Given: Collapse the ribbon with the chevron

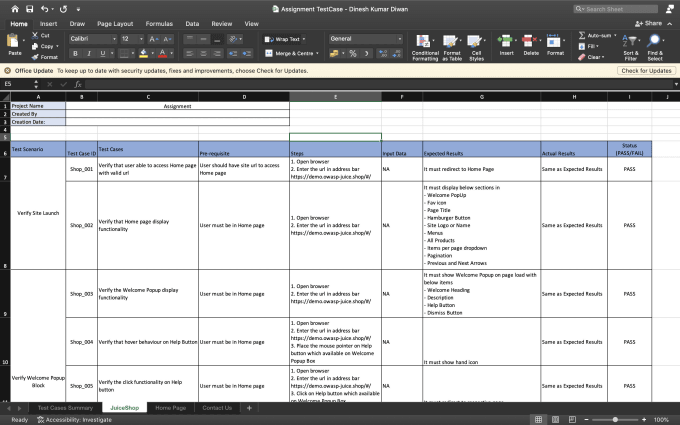Looking at the screenshot, I should [670, 24].
